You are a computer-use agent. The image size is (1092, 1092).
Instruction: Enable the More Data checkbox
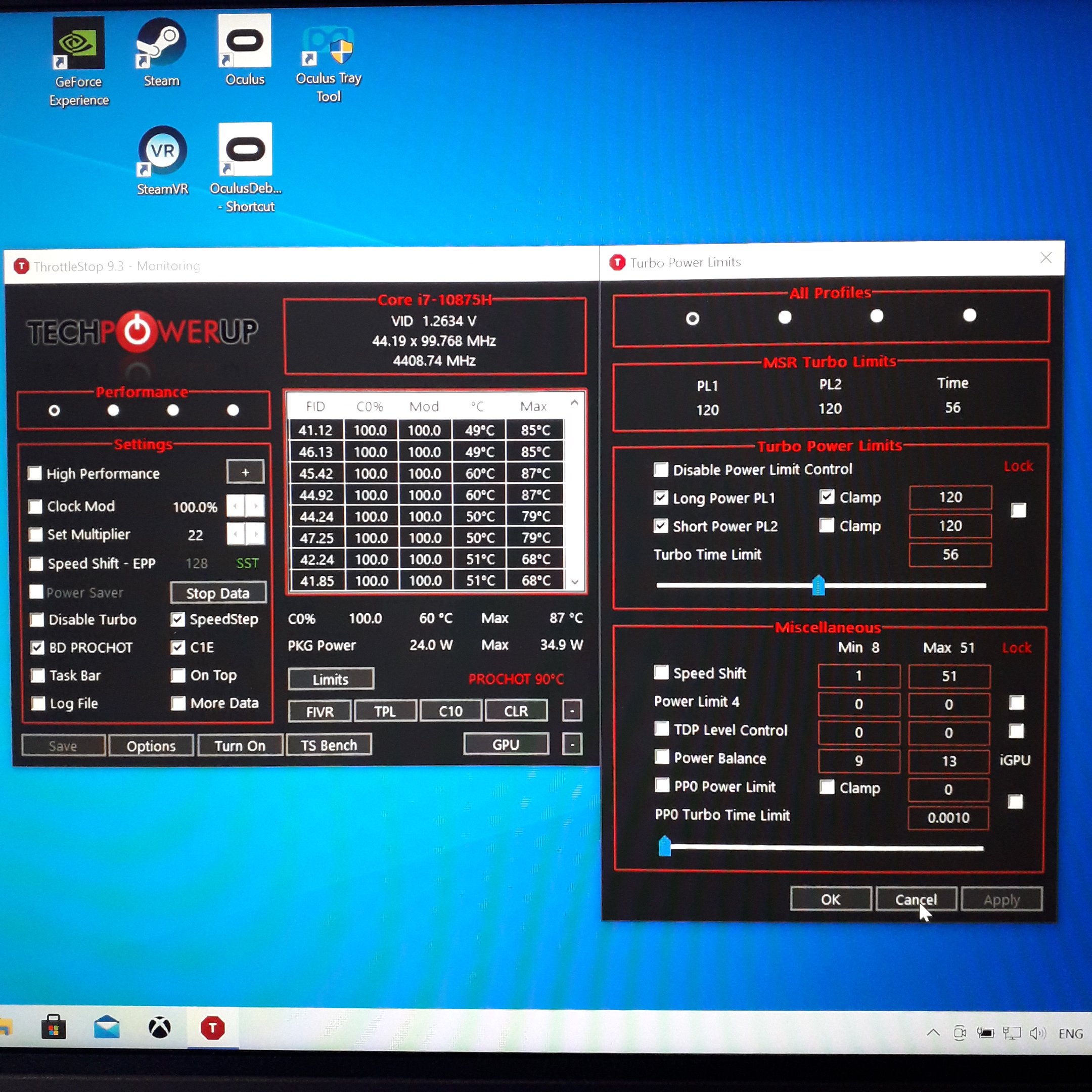click(178, 703)
